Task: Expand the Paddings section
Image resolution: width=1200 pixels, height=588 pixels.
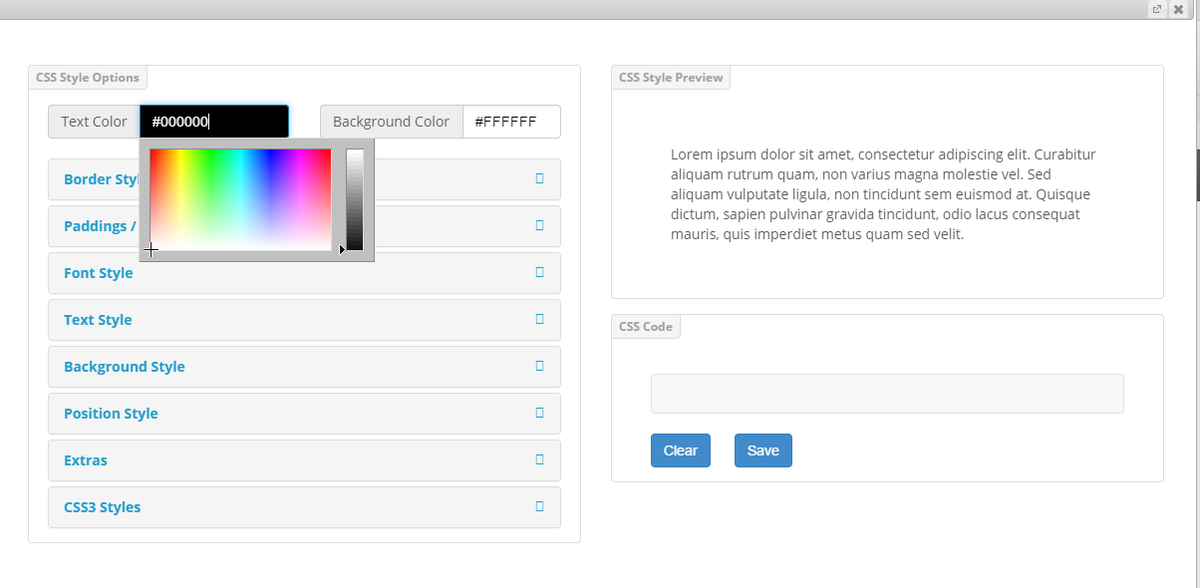Action: [x=304, y=226]
